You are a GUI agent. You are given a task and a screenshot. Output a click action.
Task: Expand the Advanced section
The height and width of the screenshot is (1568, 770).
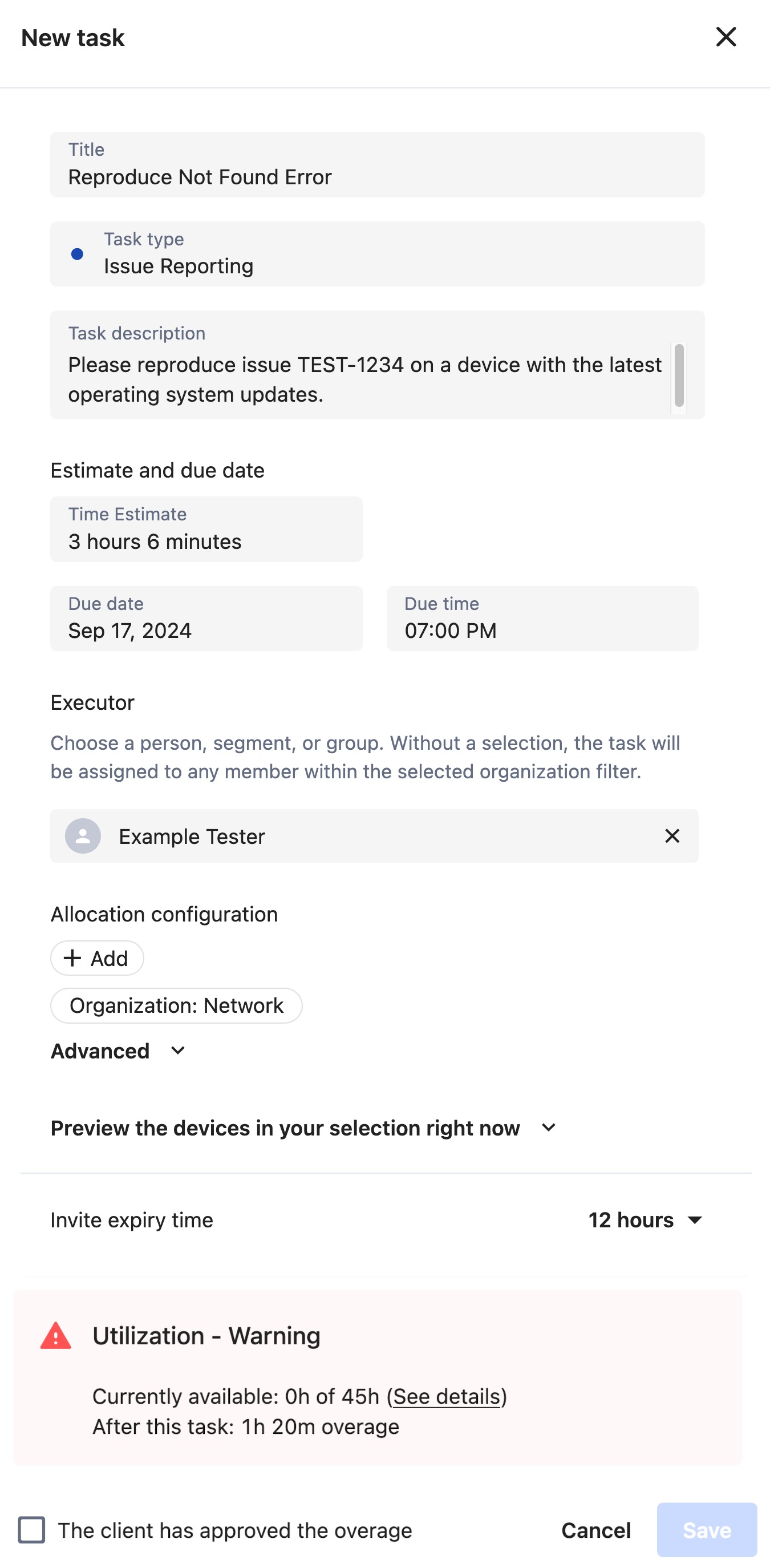pyautogui.click(x=100, y=1050)
